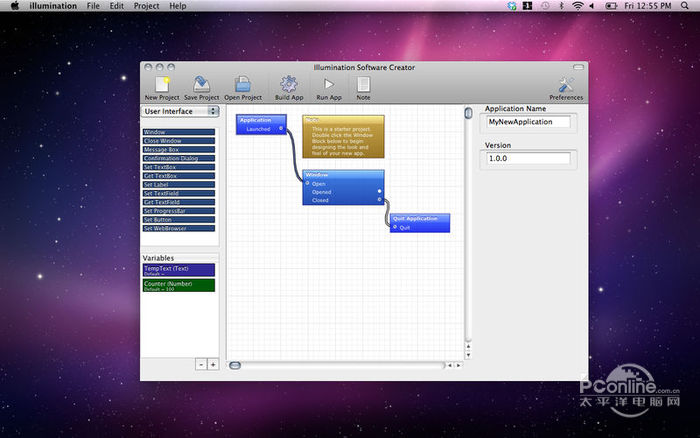700x438 pixels.
Task: Click the Build App gear icon
Action: [x=289, y=85]
